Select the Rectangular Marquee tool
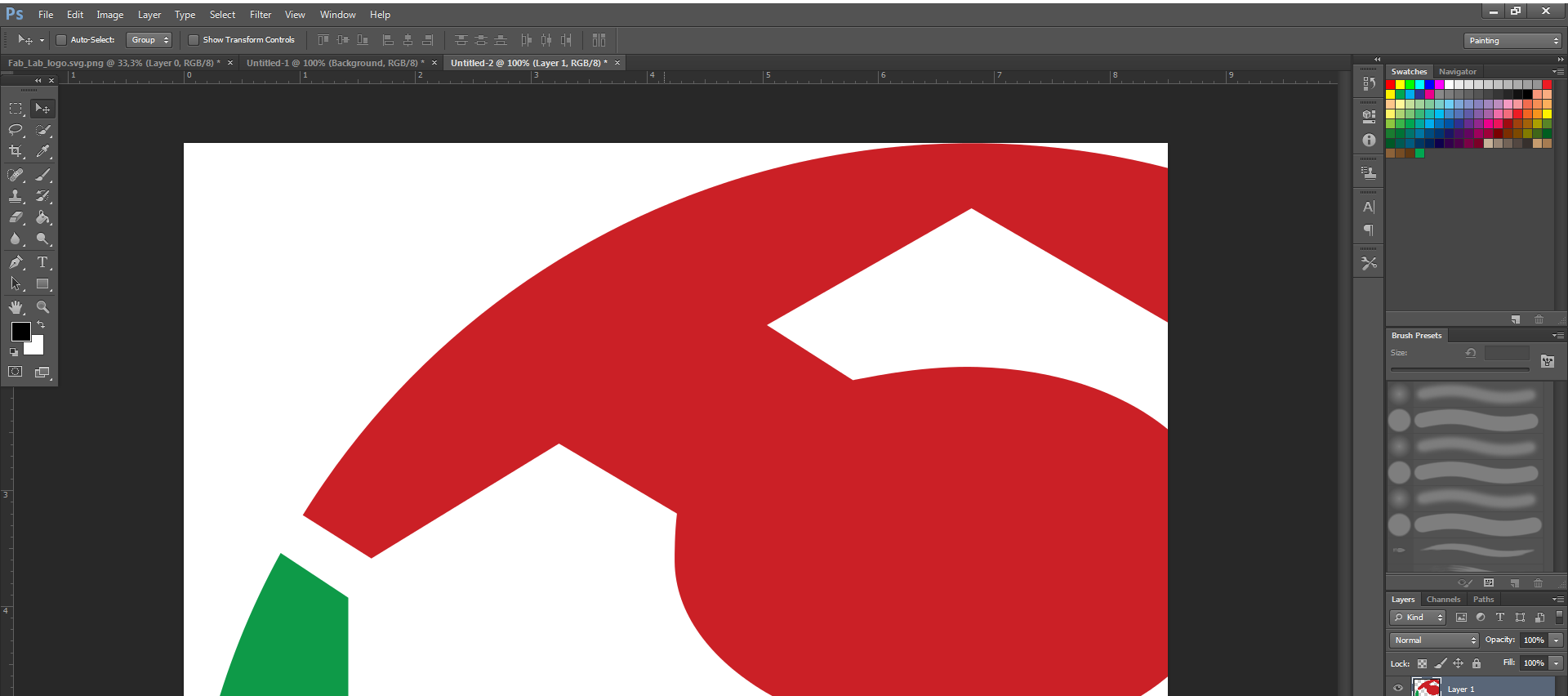The width and height of the screenshot is (1568, 696). [x=16, y=109]
